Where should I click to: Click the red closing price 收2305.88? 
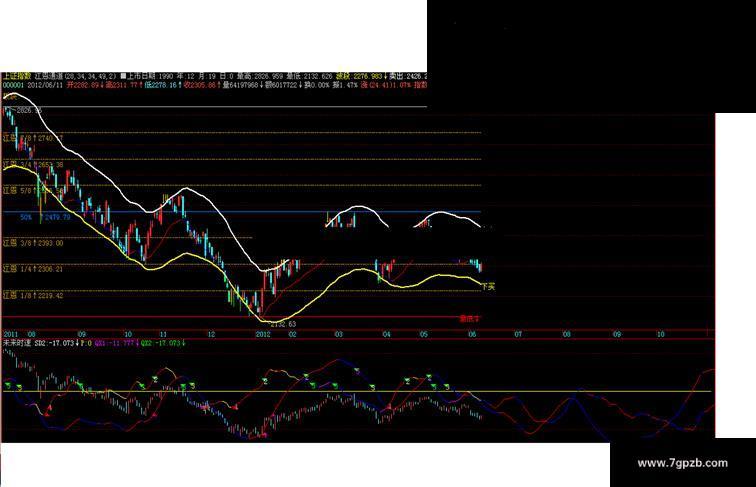(x=204, y=85)
